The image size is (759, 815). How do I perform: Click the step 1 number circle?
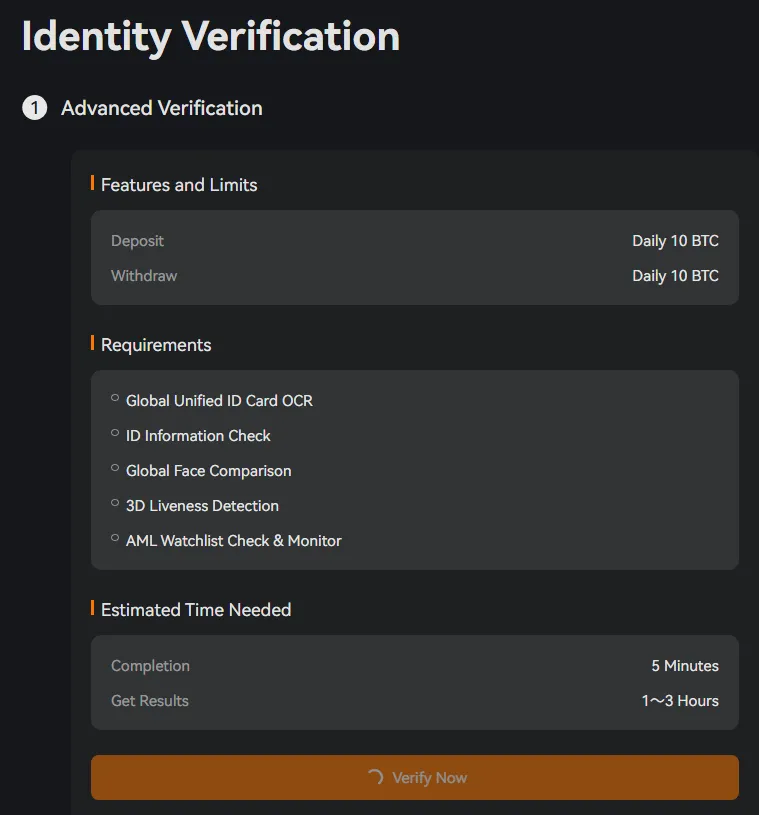coord(35,108)
